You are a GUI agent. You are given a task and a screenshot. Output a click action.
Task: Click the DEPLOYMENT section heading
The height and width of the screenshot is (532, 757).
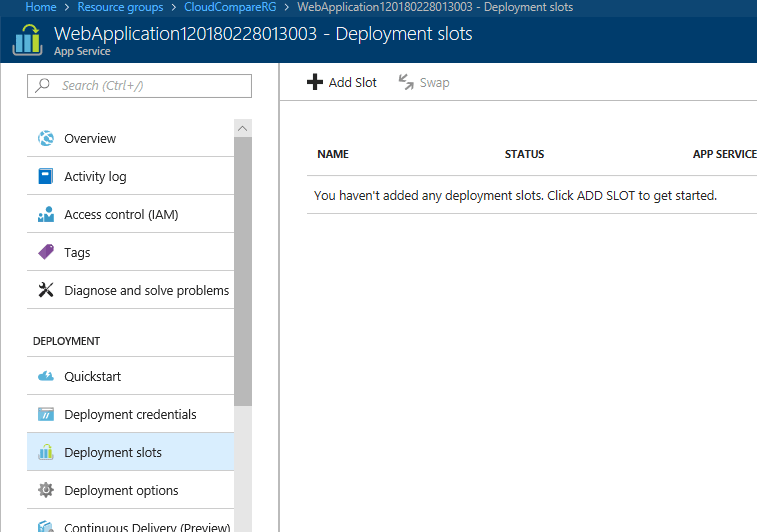pos(66,341)
